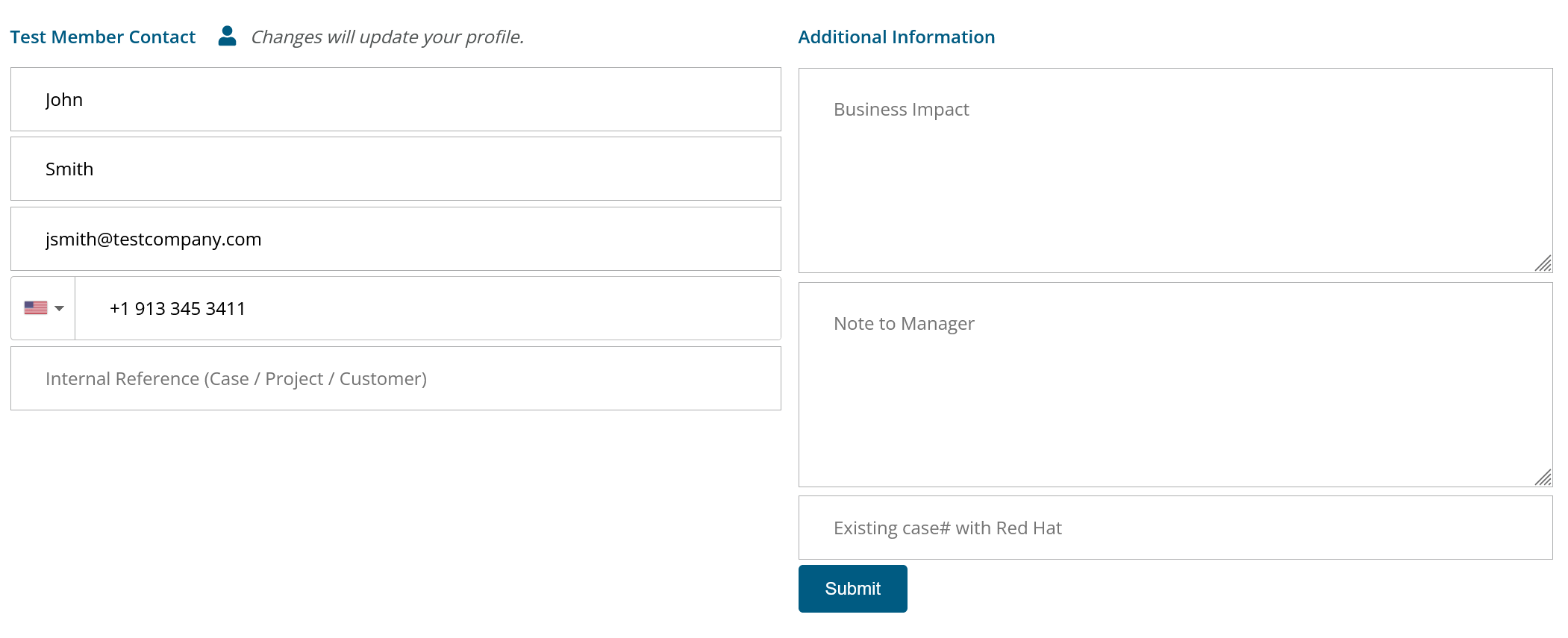Click the +1 country prefix in phone number
Screen dimensions: 1568x638
point(119,309)
